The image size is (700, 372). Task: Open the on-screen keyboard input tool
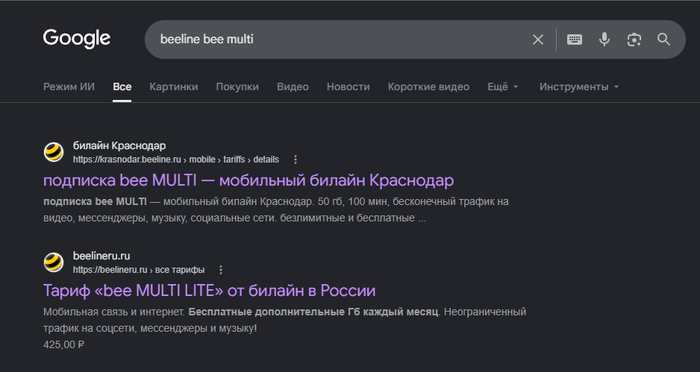(x=575, y=39)
